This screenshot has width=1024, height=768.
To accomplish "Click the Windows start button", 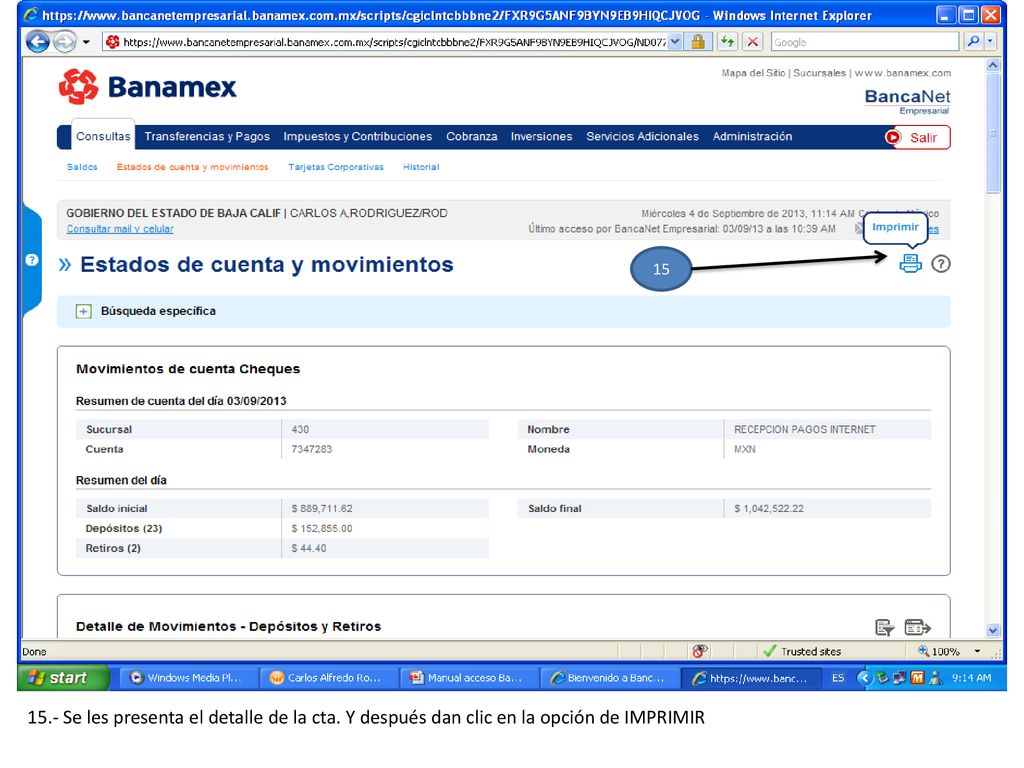I will click(x=63, y=678).
